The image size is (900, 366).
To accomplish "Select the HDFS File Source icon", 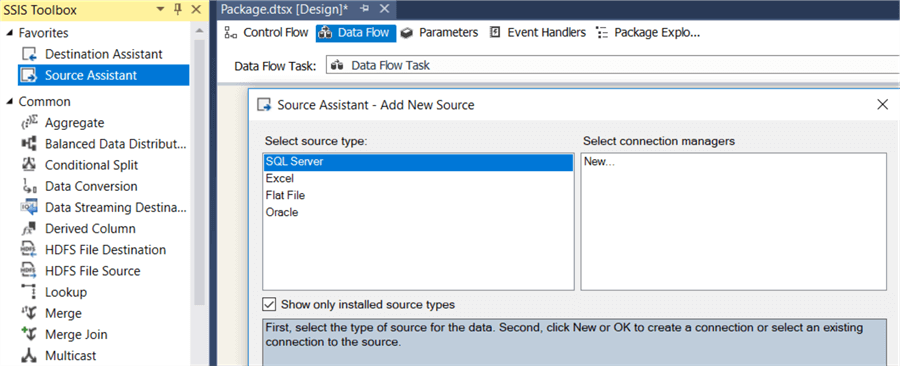I will [x=29, y=271].
